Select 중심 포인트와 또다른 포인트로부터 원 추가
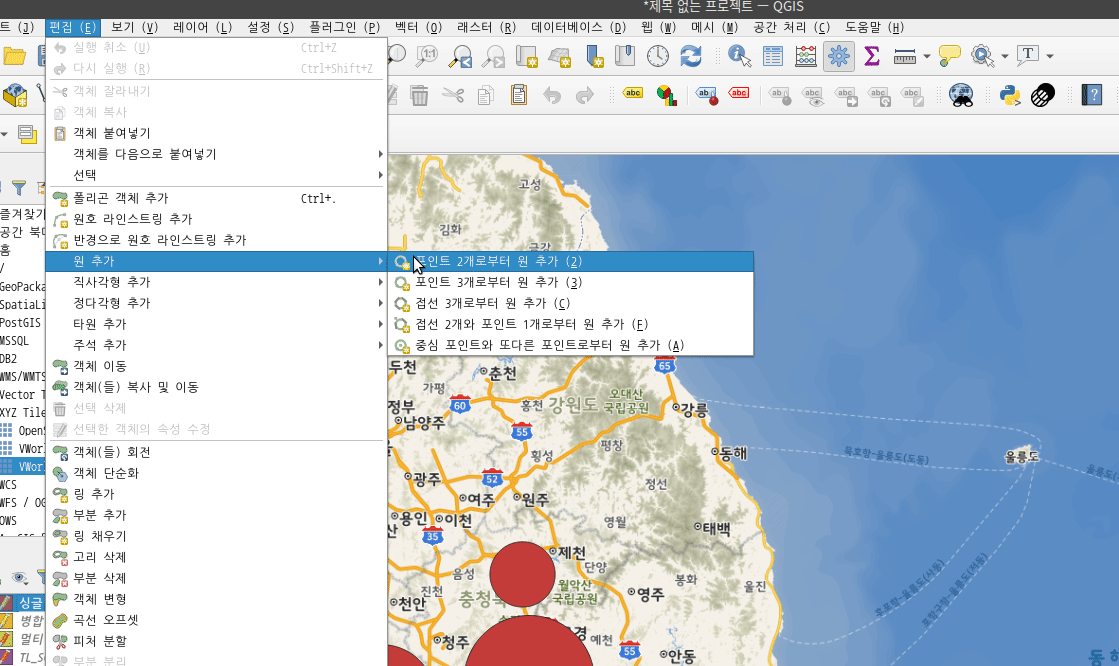 tap(570, 345)
